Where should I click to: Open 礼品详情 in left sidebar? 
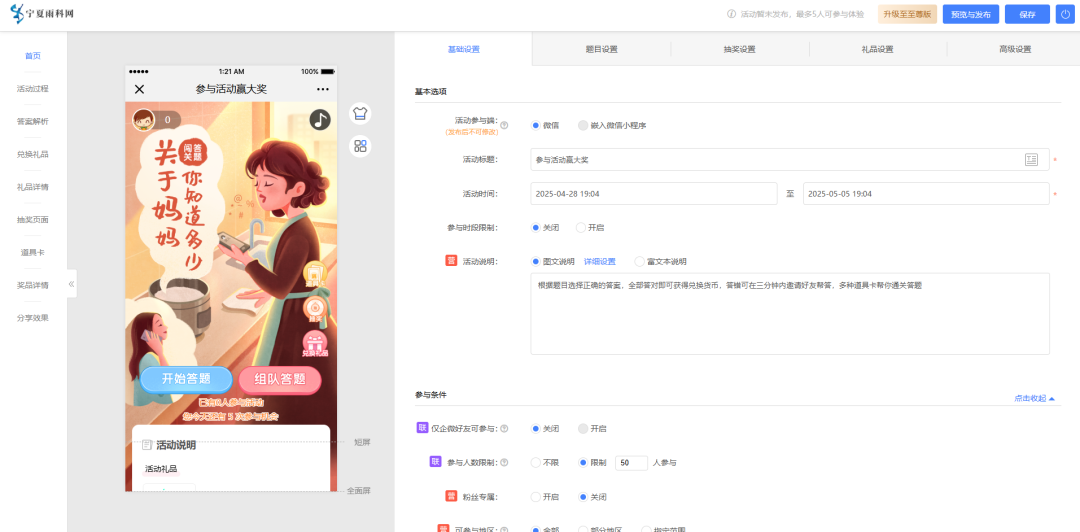tap(33, 187)
